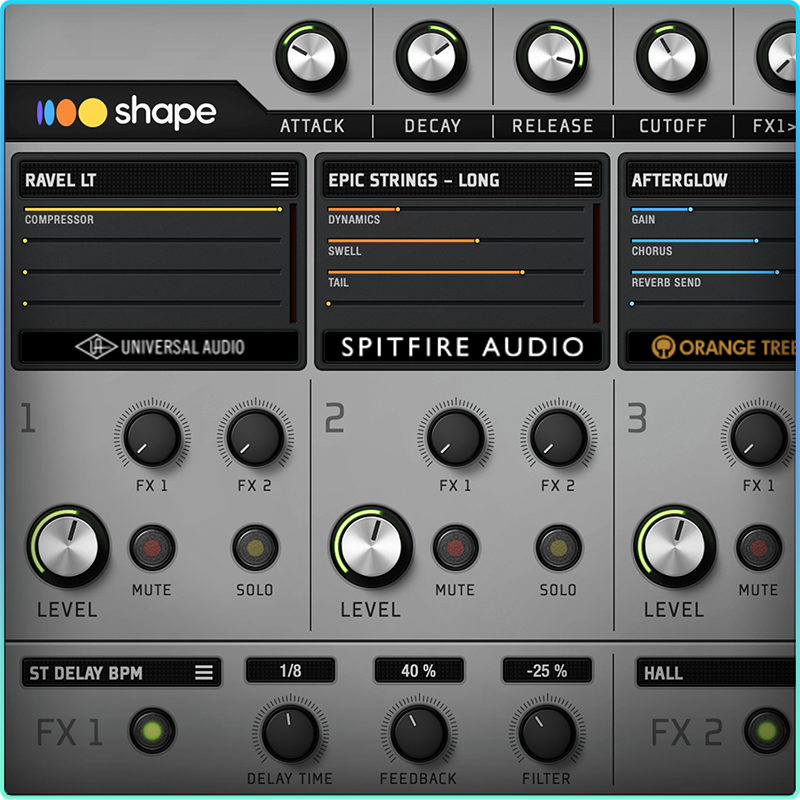Open the ST Delay BPM menu icon
Screen dimensions: 800x800
click(204, 672)
